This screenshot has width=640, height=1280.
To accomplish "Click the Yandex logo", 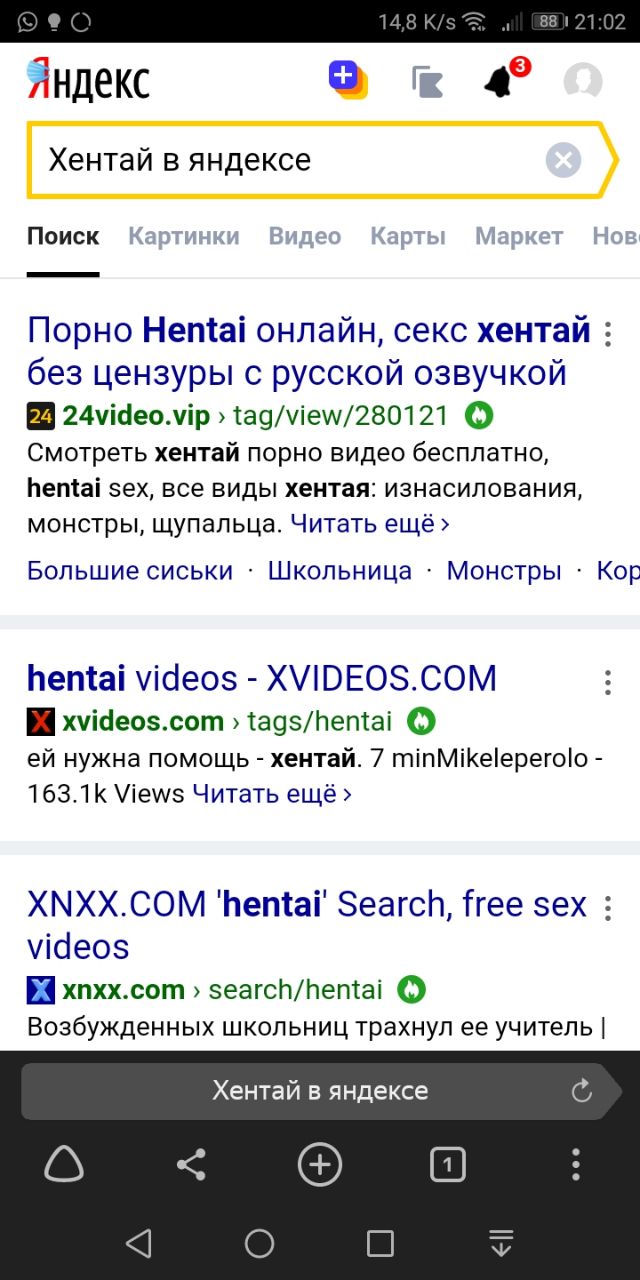I will [88, 80].
